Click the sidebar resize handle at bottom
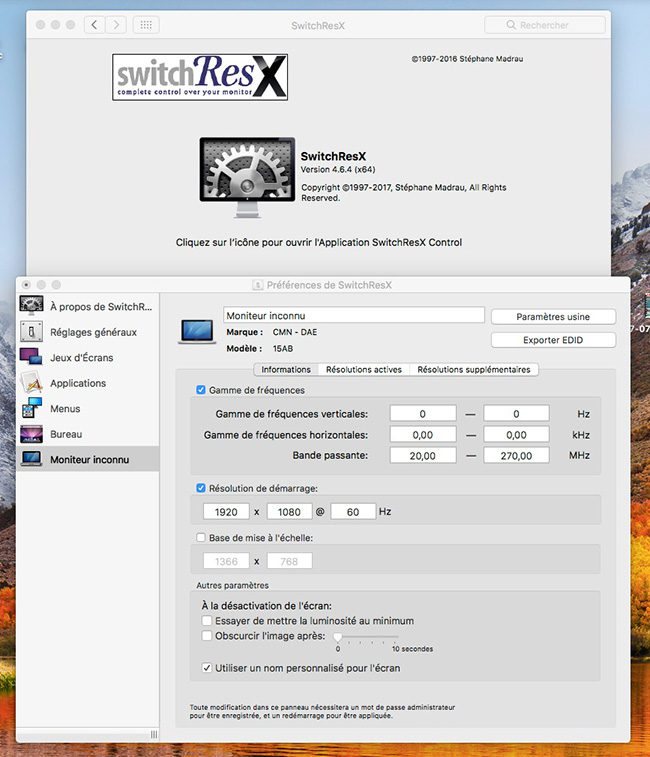 pos(154,734)
